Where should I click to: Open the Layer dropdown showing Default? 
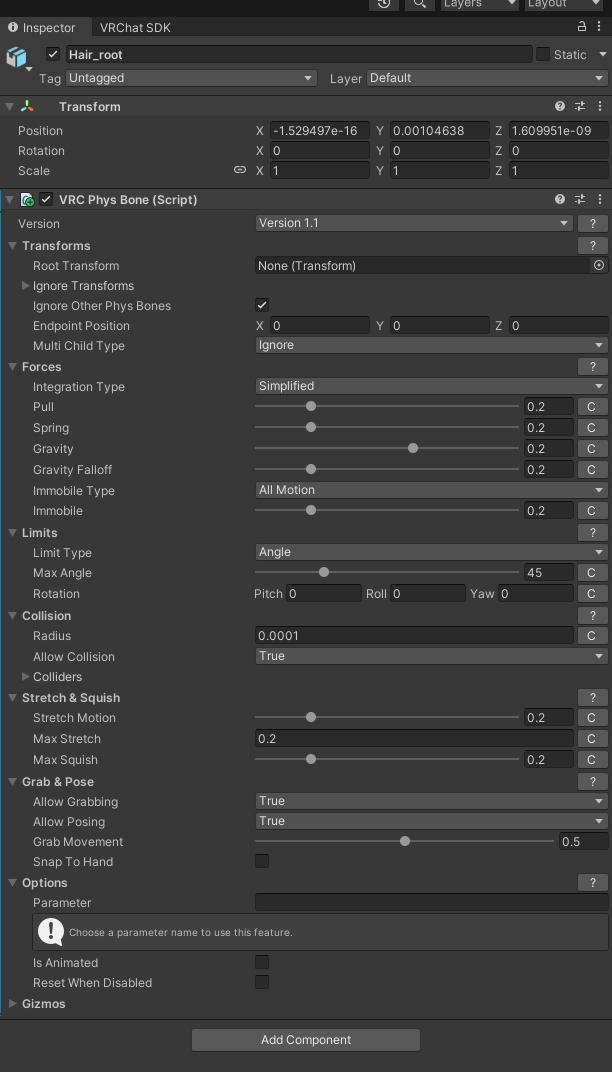487,78
